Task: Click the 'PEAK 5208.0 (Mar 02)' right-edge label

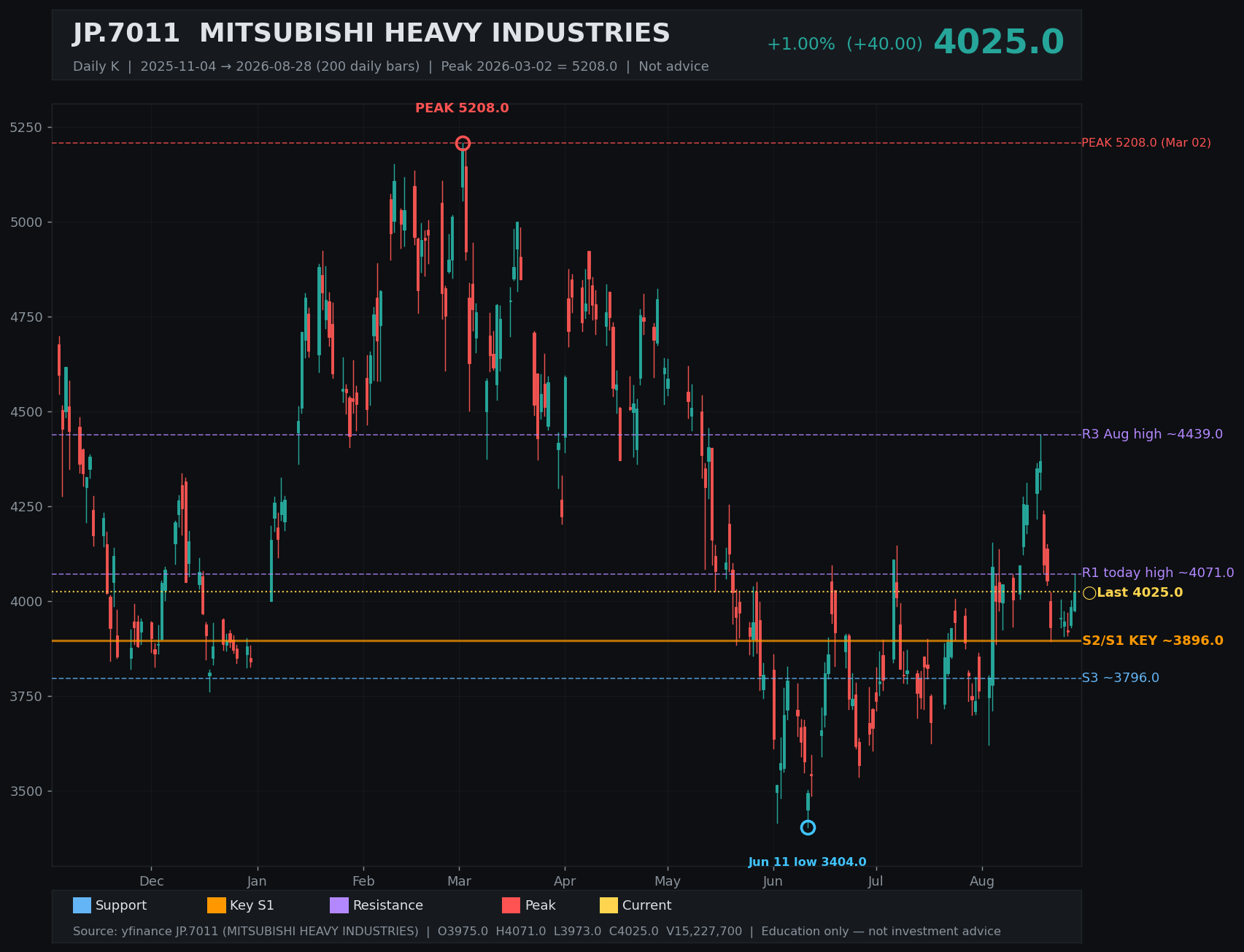Action: point(1146,143)
